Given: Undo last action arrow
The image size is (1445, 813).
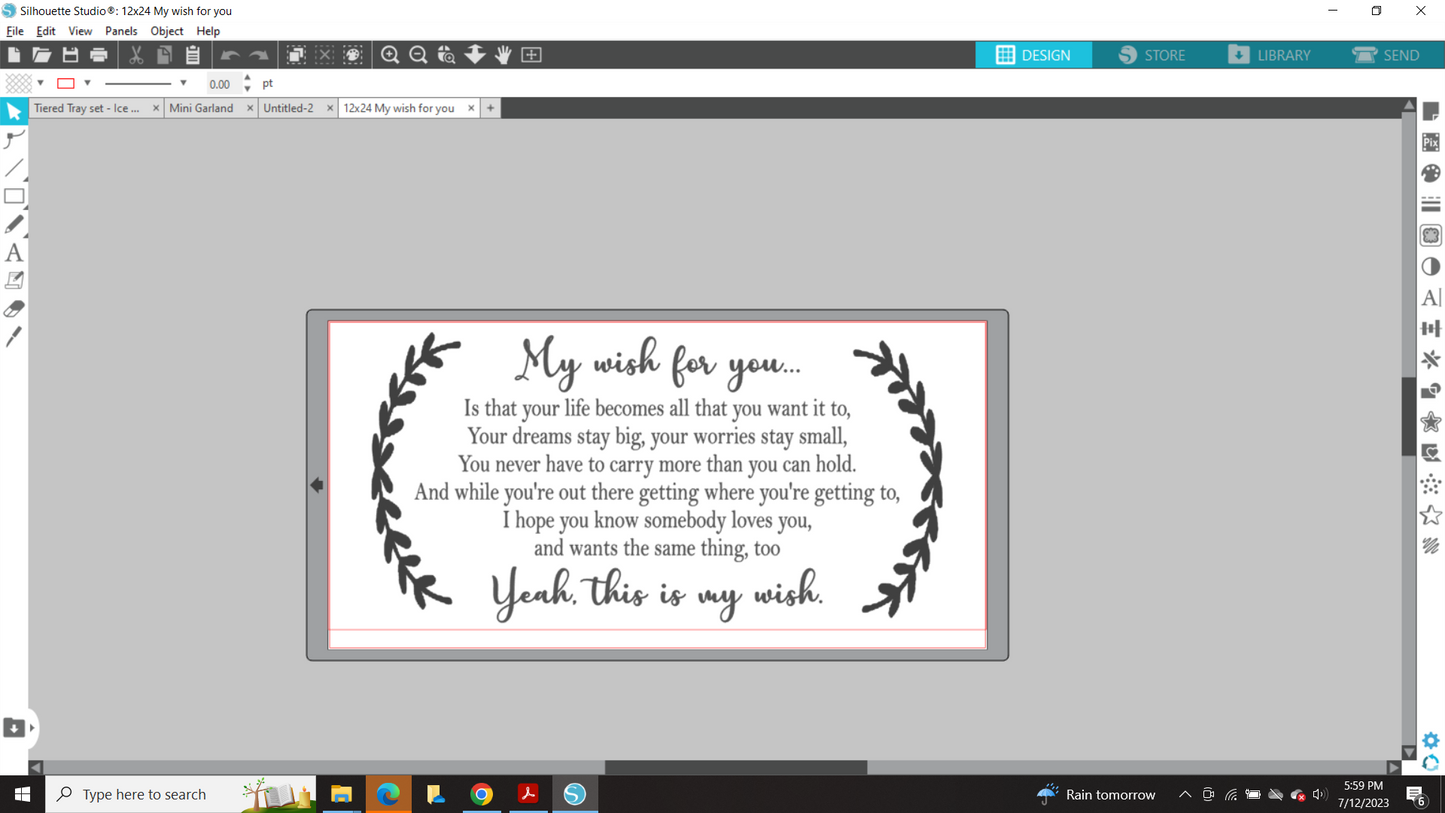Looking at the screenshot, I should (230, 55).
